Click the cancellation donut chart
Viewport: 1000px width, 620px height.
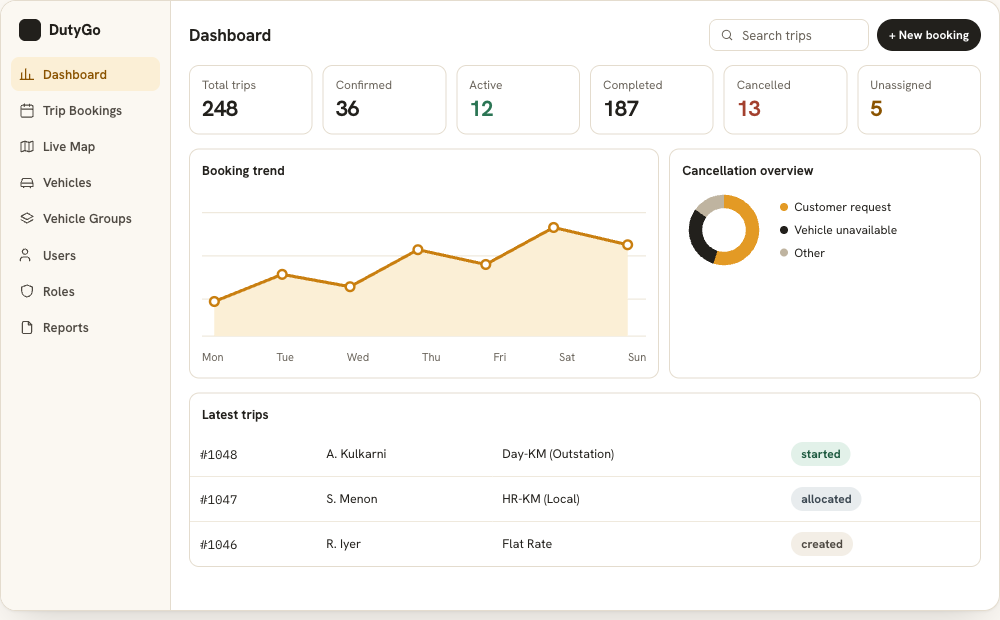click(x=724, y=230)
